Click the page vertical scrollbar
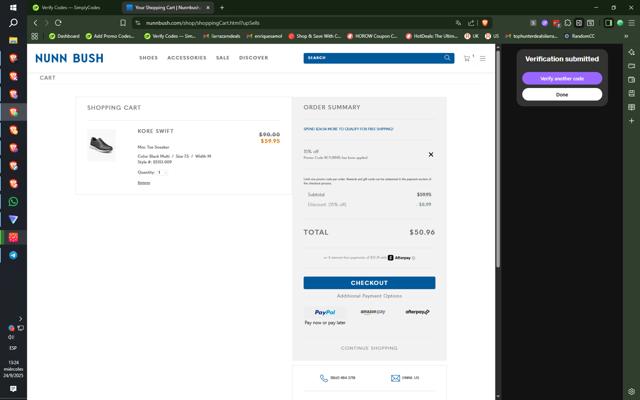The image size is (640, 400). coord(498,159)
